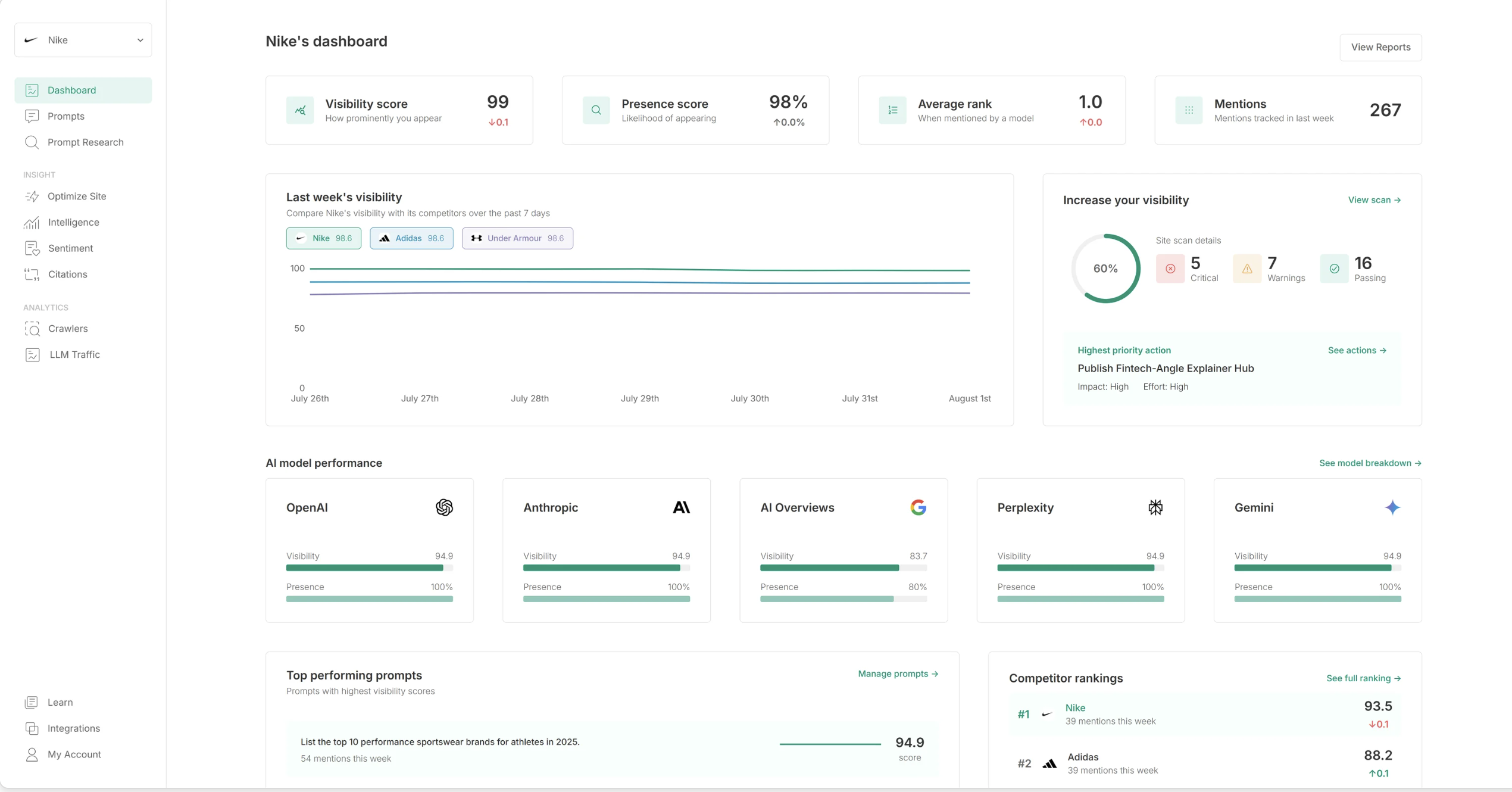Click the 60% site scan progress ring
This screenshot has height=792, width=1512.
click(x=1105, y=269)
